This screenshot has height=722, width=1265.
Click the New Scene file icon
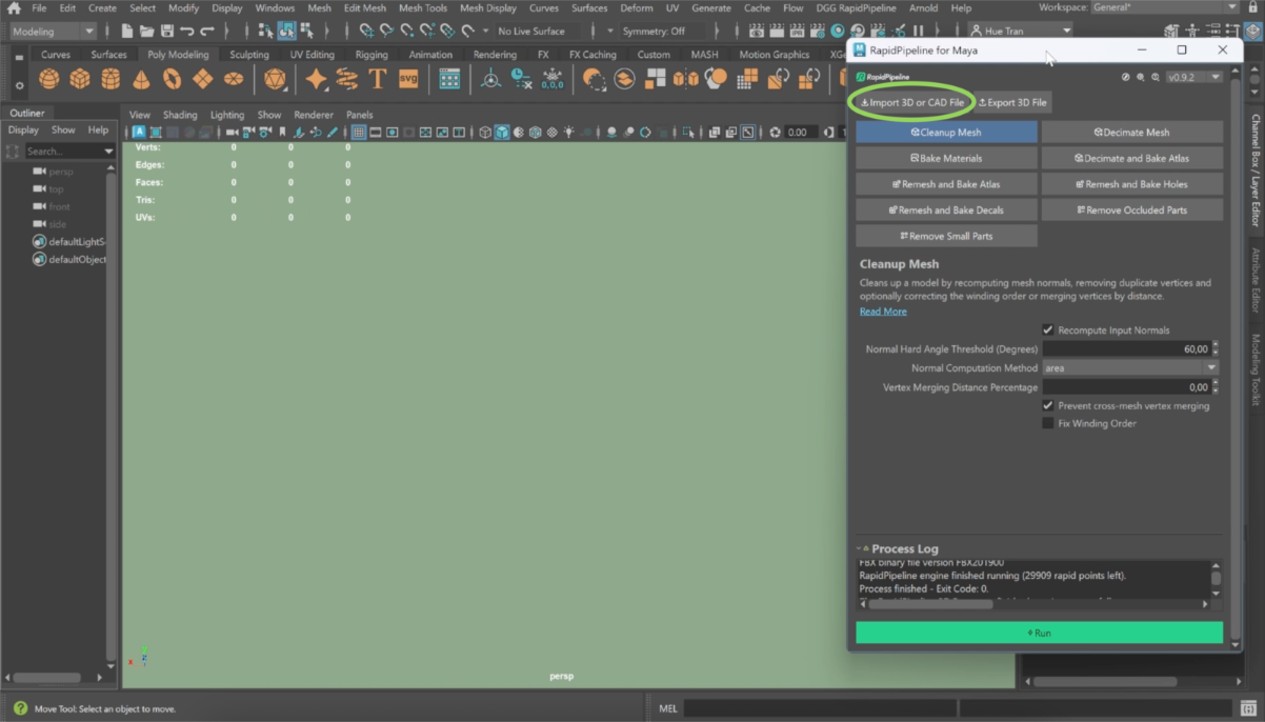click(127, 31)
